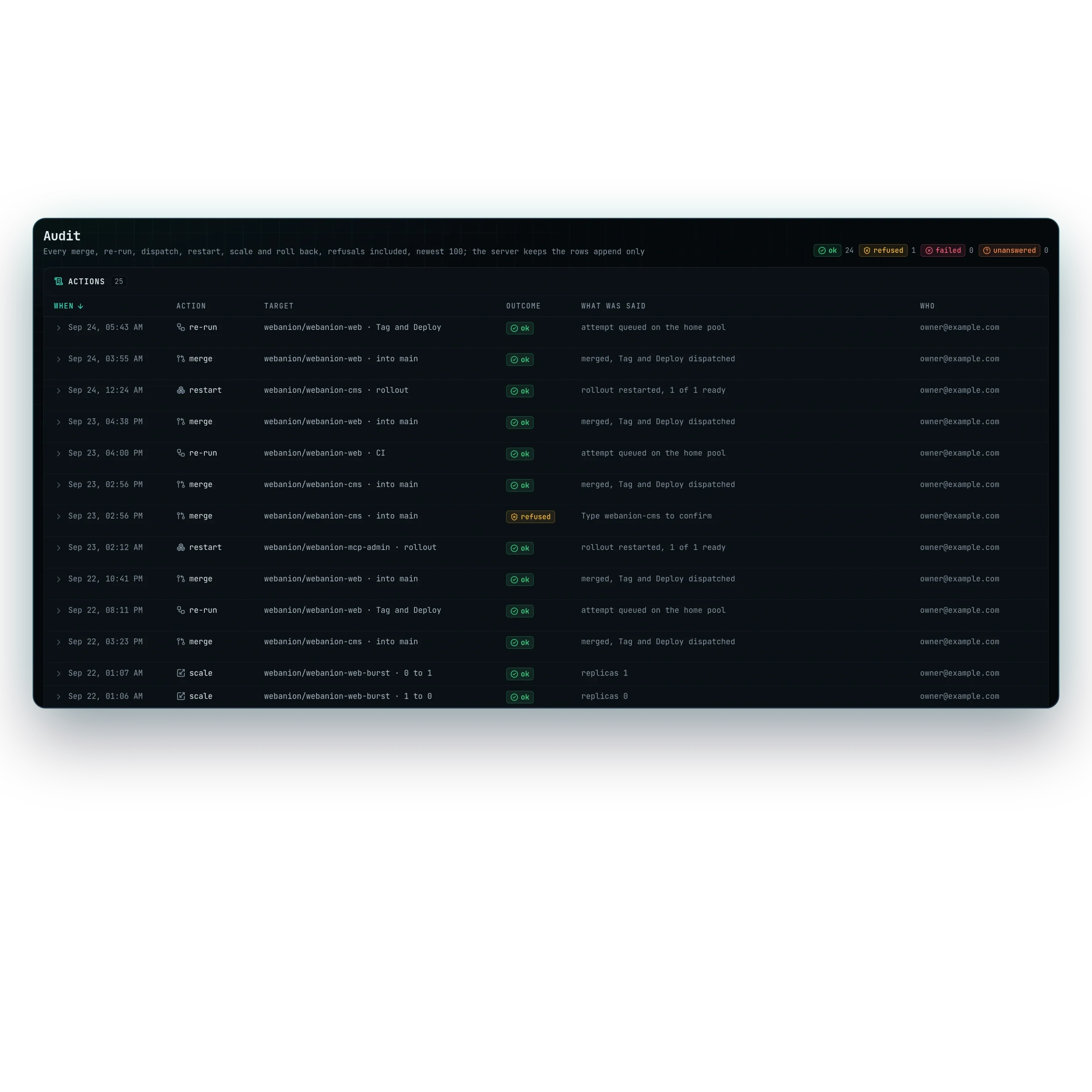Click the merge icon in the Sep 22, 03:23 PM row
The width and height of the screenshot is (1092, 1092).
(181, 642)
